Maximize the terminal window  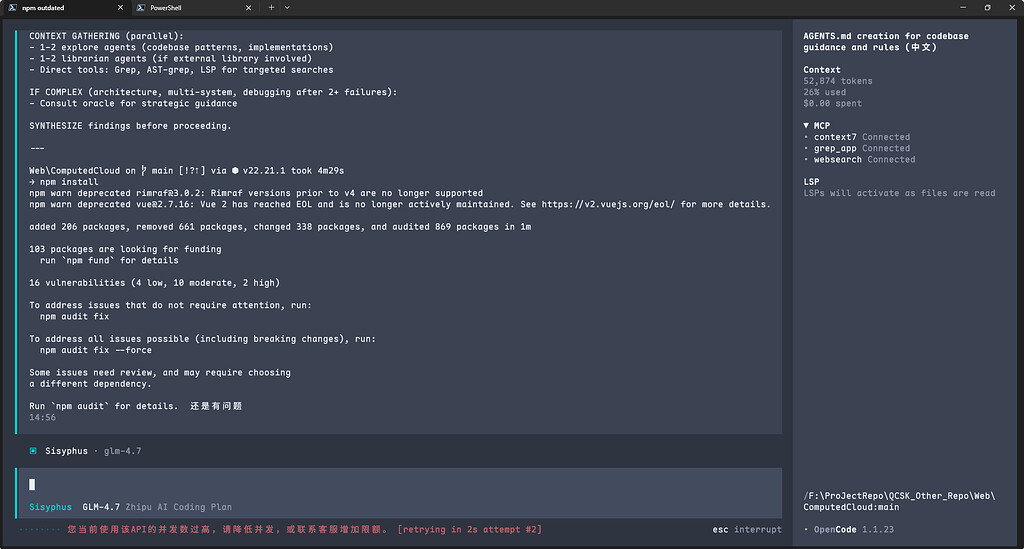pyautogui.click(x=987, y=8)
